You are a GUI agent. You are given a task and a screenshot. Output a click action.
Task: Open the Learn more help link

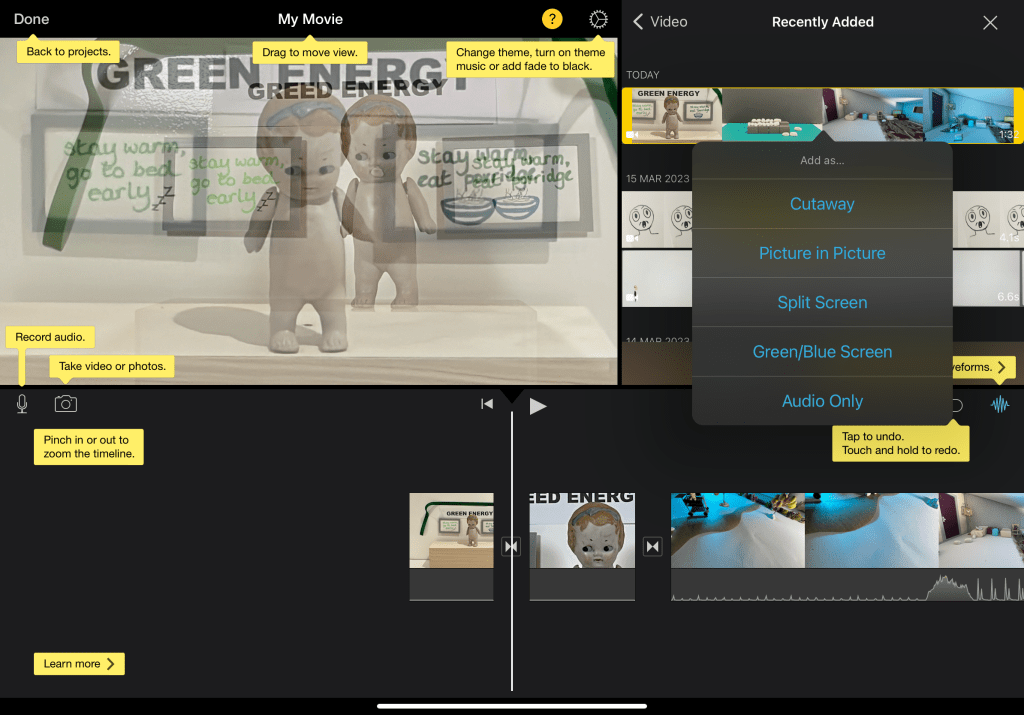[79, 663]
